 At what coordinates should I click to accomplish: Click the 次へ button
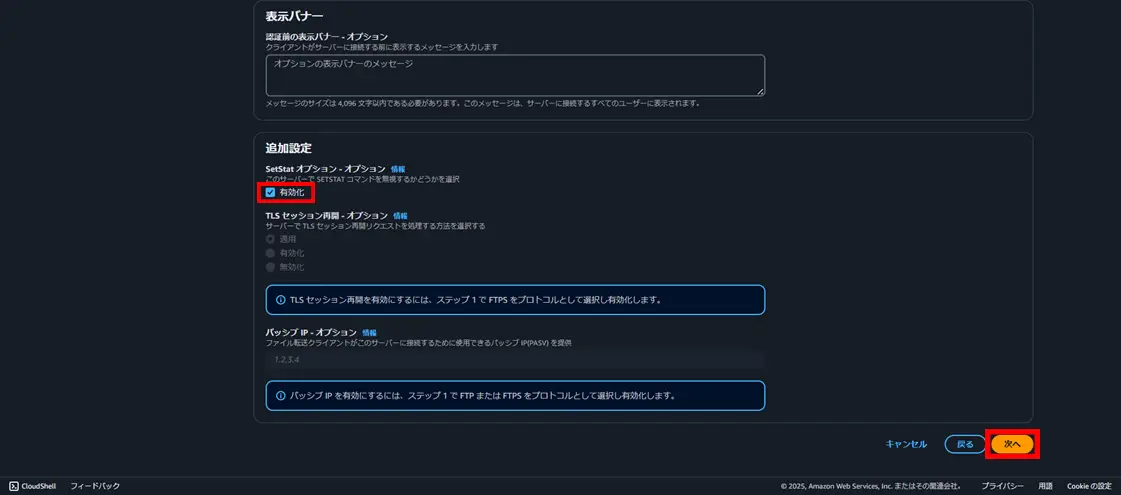[x=1012, y=444]
